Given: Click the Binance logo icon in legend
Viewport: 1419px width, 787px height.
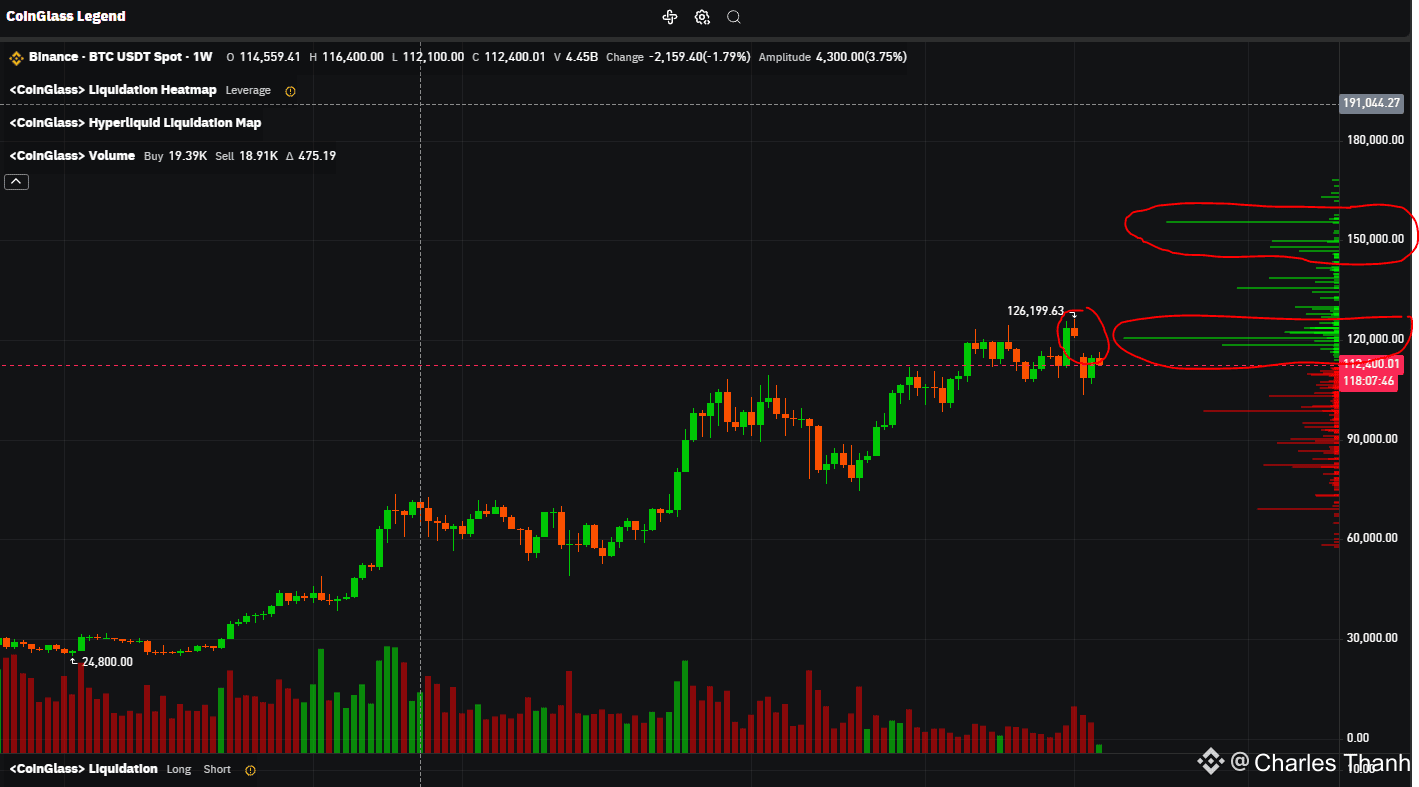Looking at the screenshot, I should 16,57.
